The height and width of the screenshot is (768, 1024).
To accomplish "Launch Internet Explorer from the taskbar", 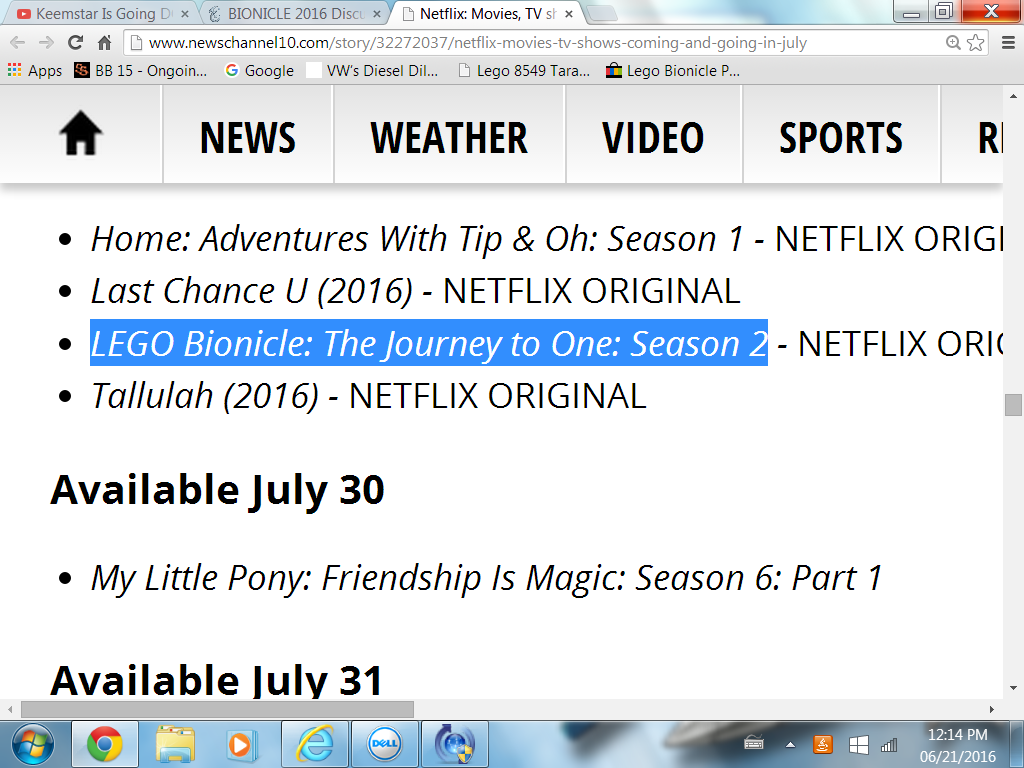I will (315, 744).
